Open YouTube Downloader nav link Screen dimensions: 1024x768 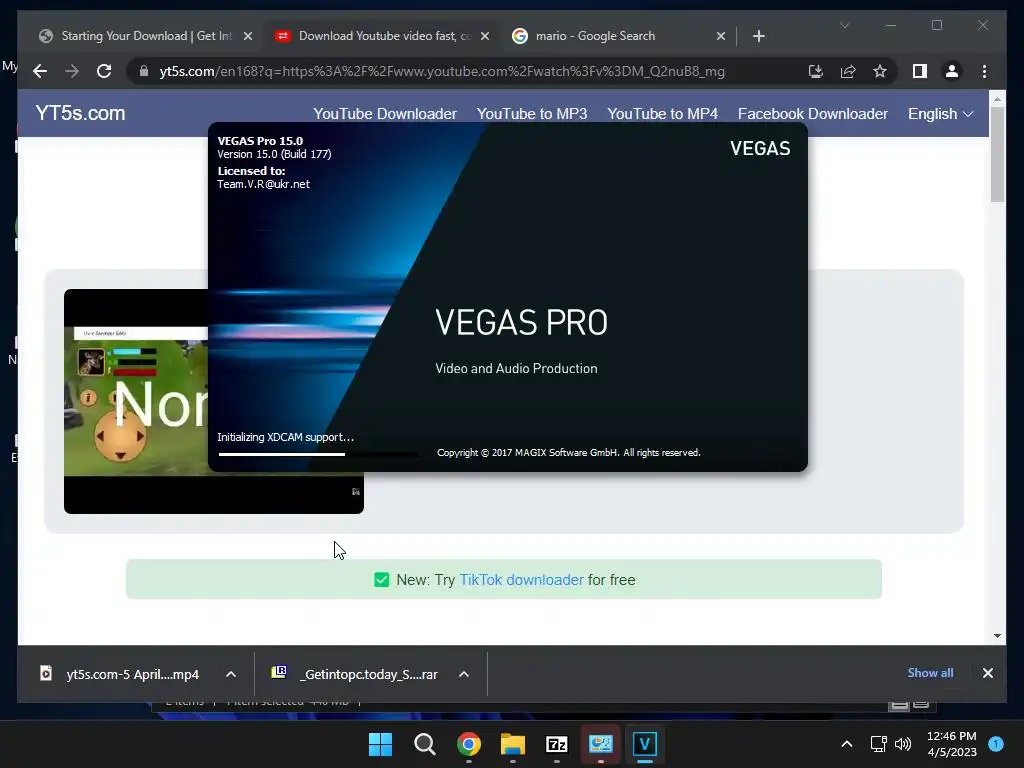(385, 114)
